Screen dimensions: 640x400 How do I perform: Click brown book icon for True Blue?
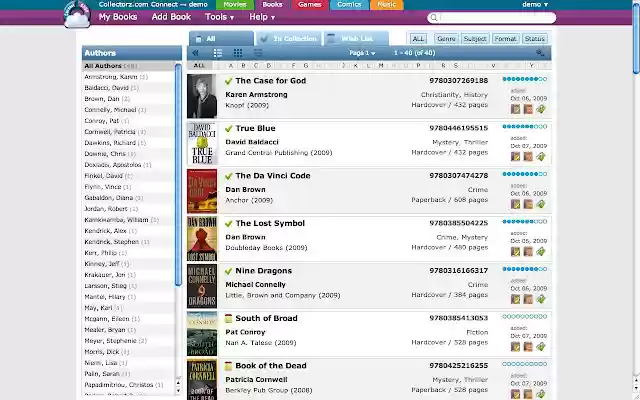pos(528,157)
